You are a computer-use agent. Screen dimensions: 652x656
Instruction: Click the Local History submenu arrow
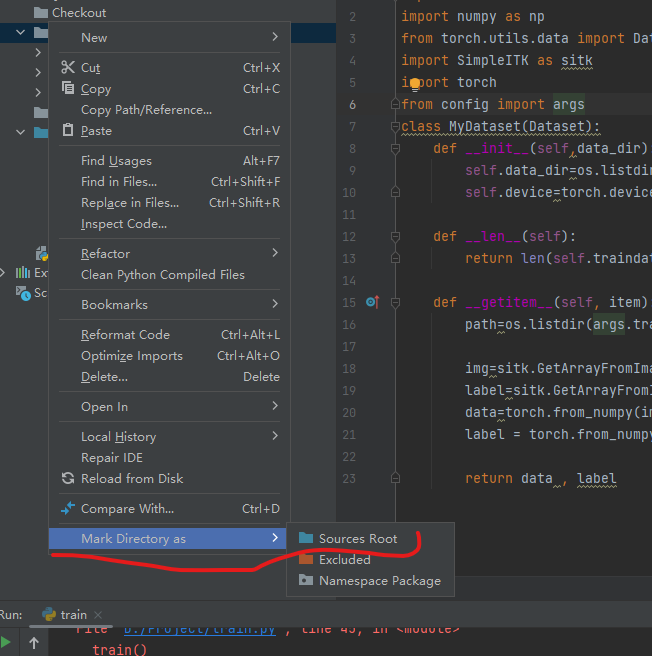click(x=275, y=436)
